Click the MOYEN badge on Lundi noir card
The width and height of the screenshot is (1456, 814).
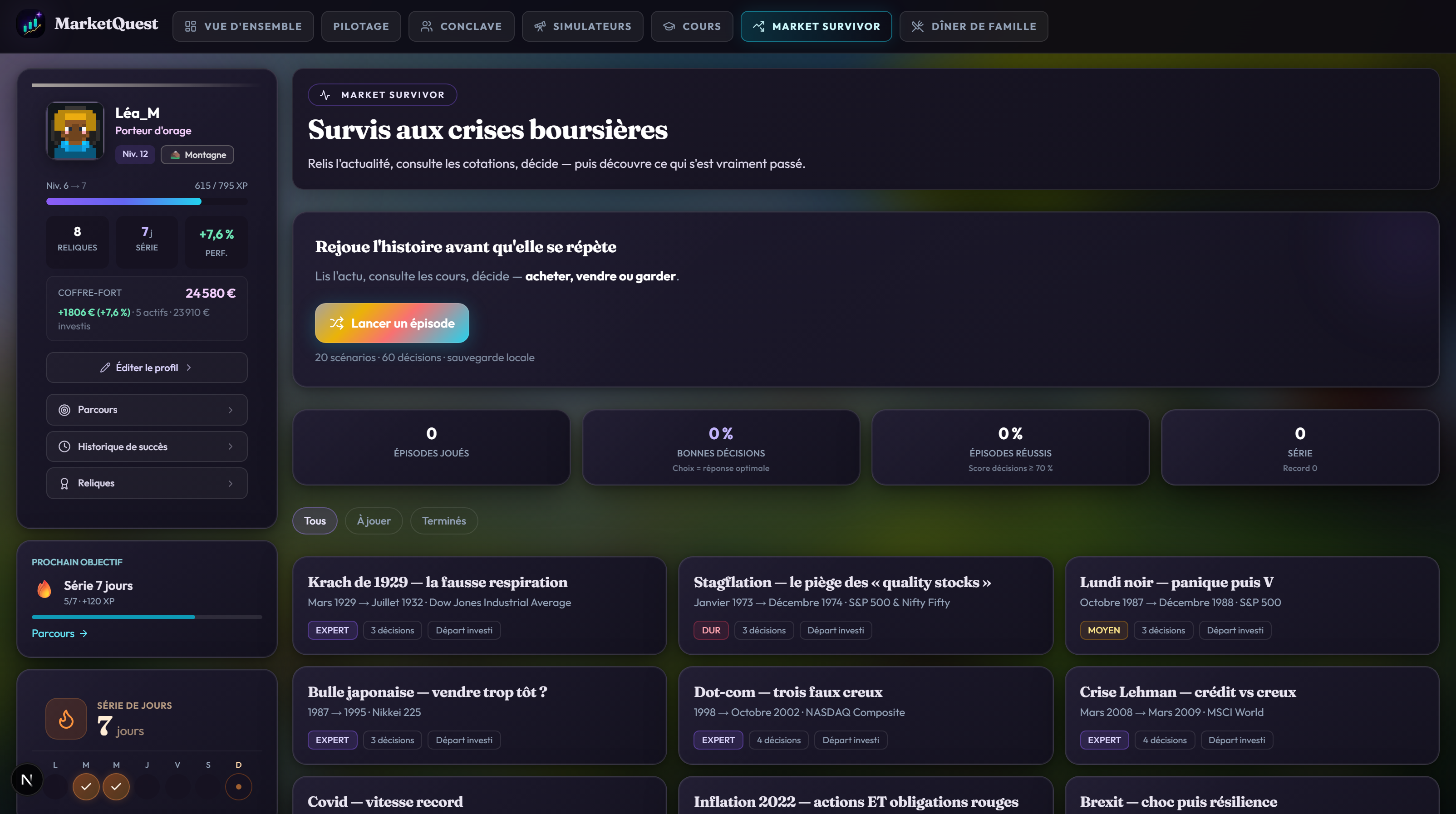[1103, 630]
